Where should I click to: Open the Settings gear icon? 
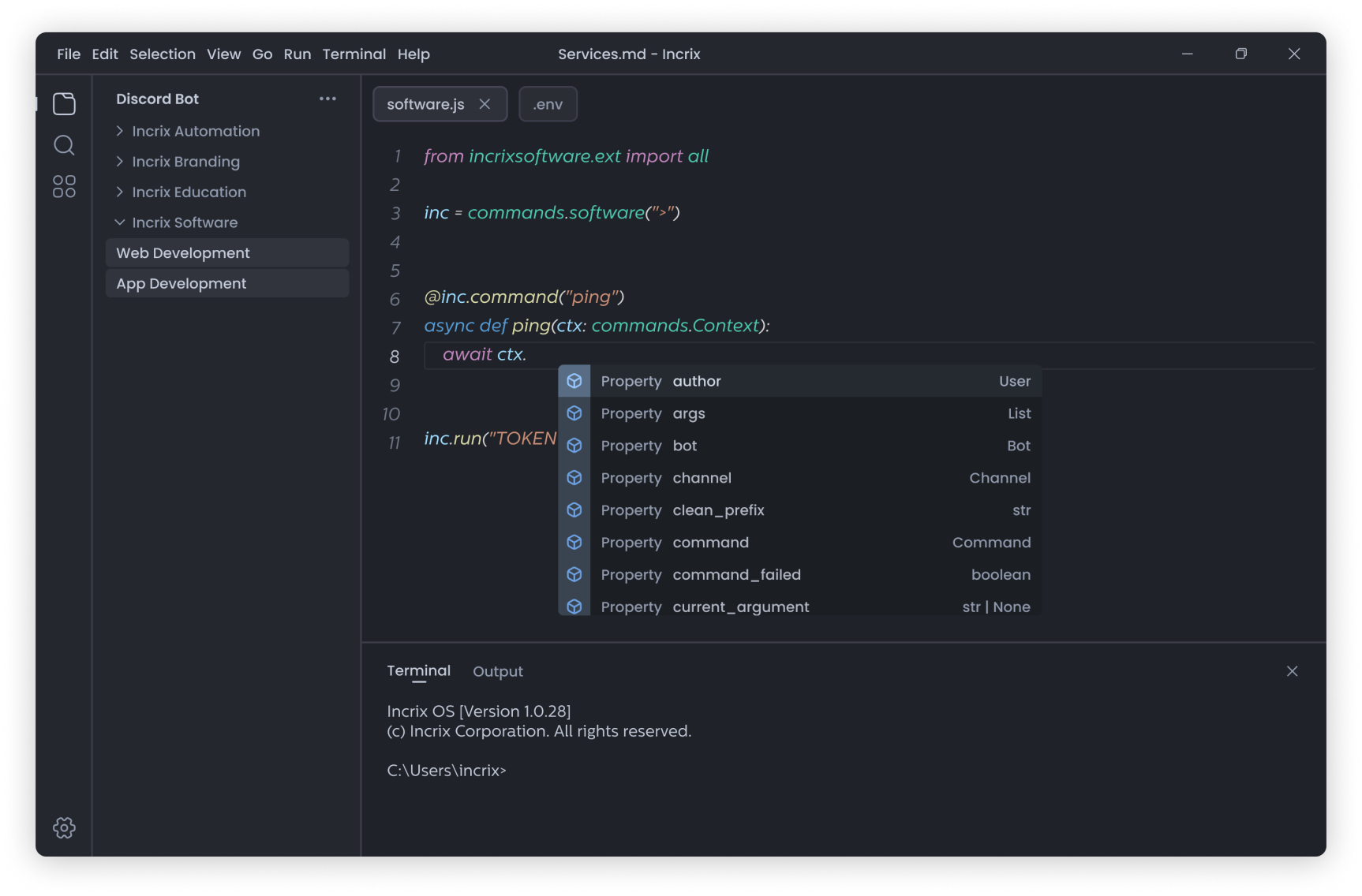point(64,827)
